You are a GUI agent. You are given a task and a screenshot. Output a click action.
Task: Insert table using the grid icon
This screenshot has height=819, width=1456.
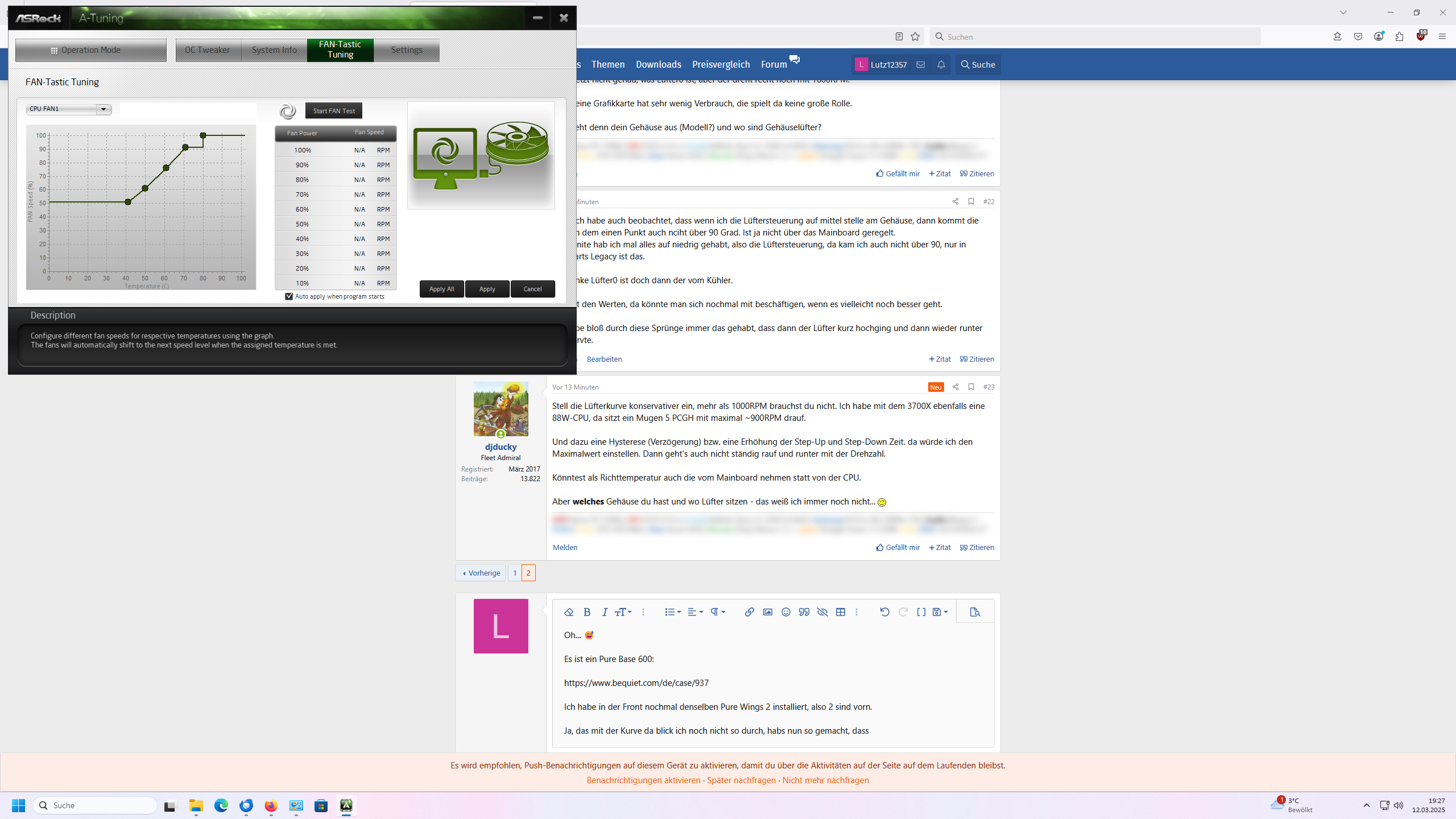[840, 612]
